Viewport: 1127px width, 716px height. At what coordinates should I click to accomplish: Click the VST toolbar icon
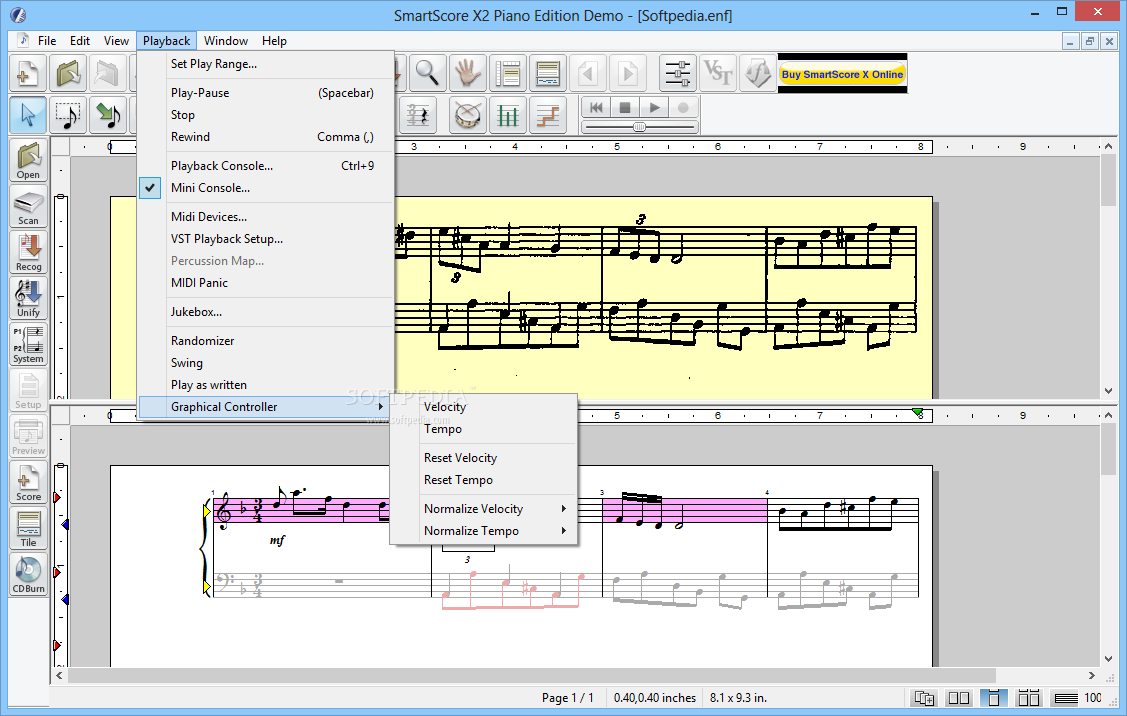[x=717, y=73]
